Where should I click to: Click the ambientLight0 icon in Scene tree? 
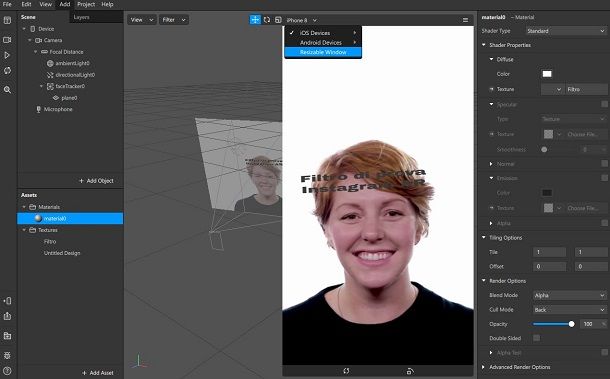[50, 63]
